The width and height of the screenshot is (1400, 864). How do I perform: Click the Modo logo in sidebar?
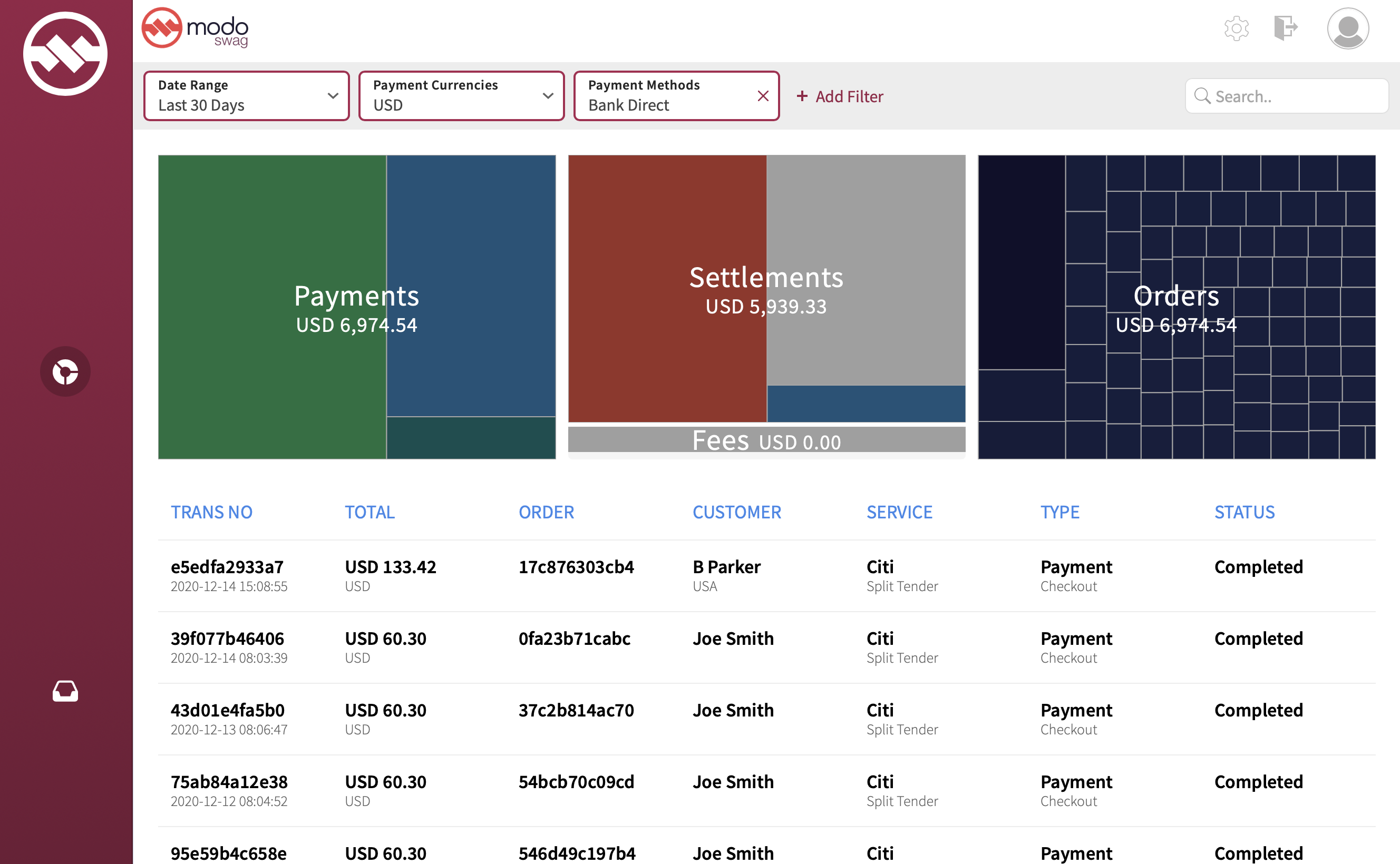click(65, 54)
